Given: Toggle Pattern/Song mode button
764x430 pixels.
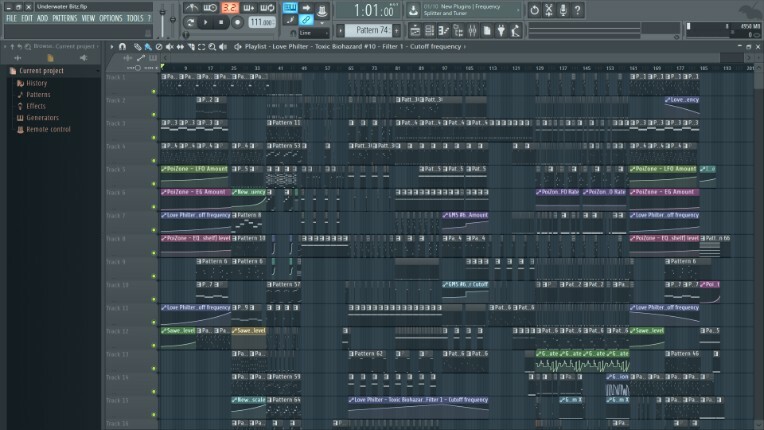Looking at the screenshot, I should pos(190,22).
